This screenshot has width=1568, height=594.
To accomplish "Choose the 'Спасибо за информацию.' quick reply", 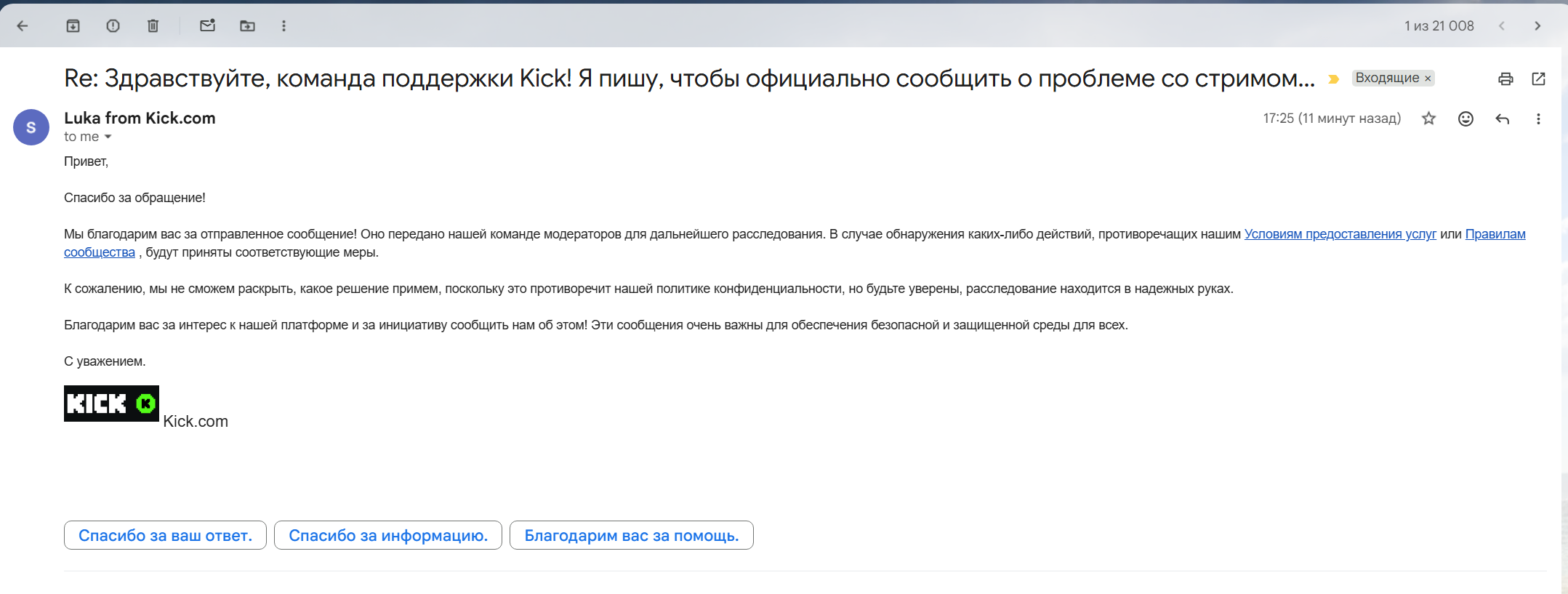I will 387,535.
